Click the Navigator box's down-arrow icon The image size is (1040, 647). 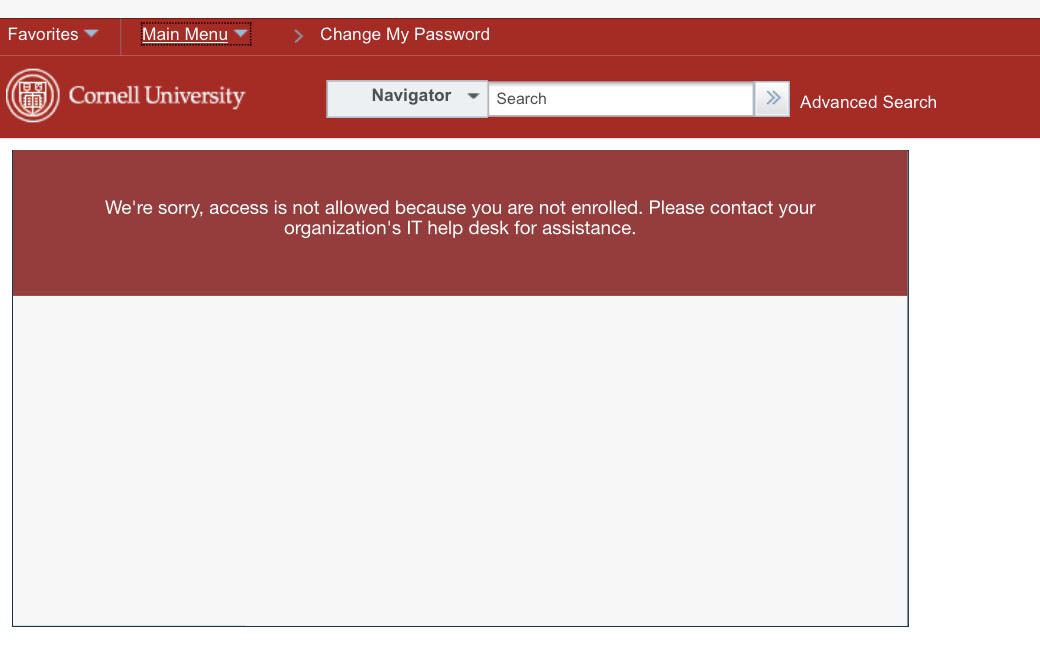coord(473,96)
